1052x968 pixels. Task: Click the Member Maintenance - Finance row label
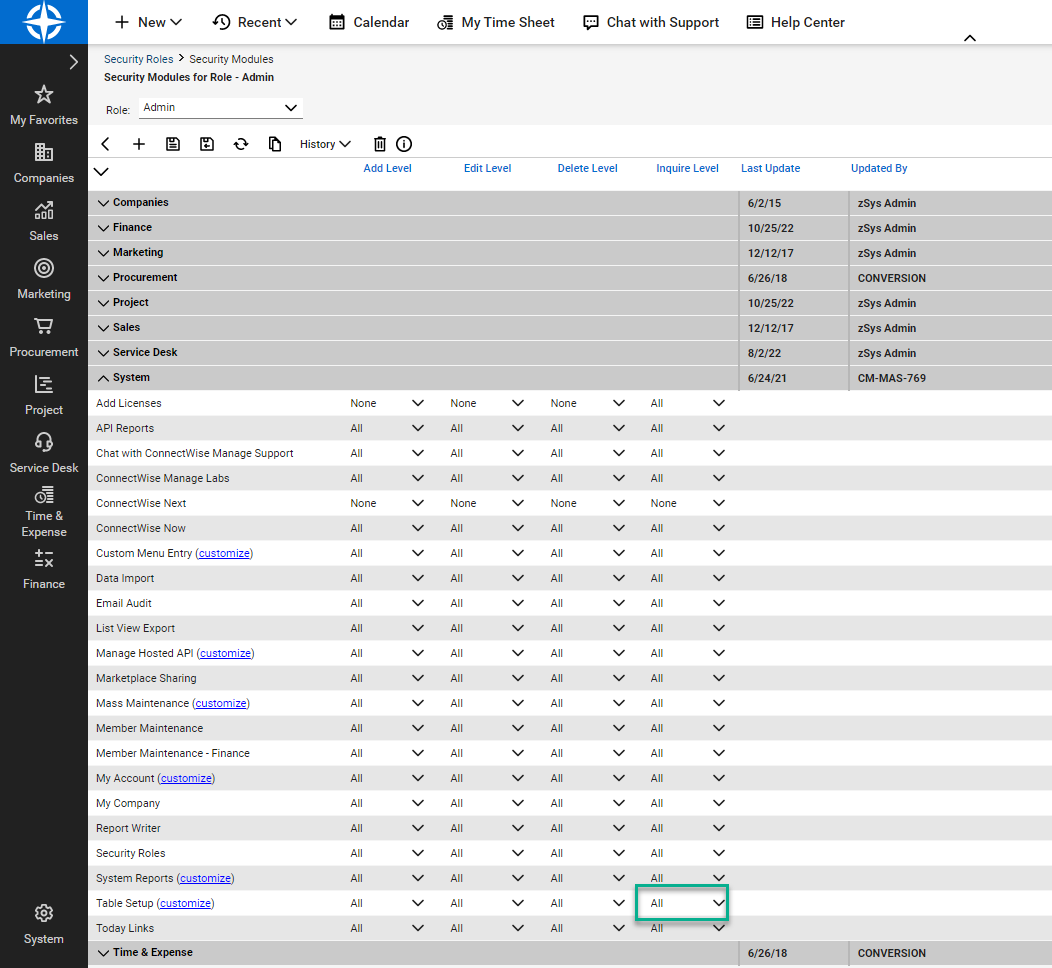172,753
